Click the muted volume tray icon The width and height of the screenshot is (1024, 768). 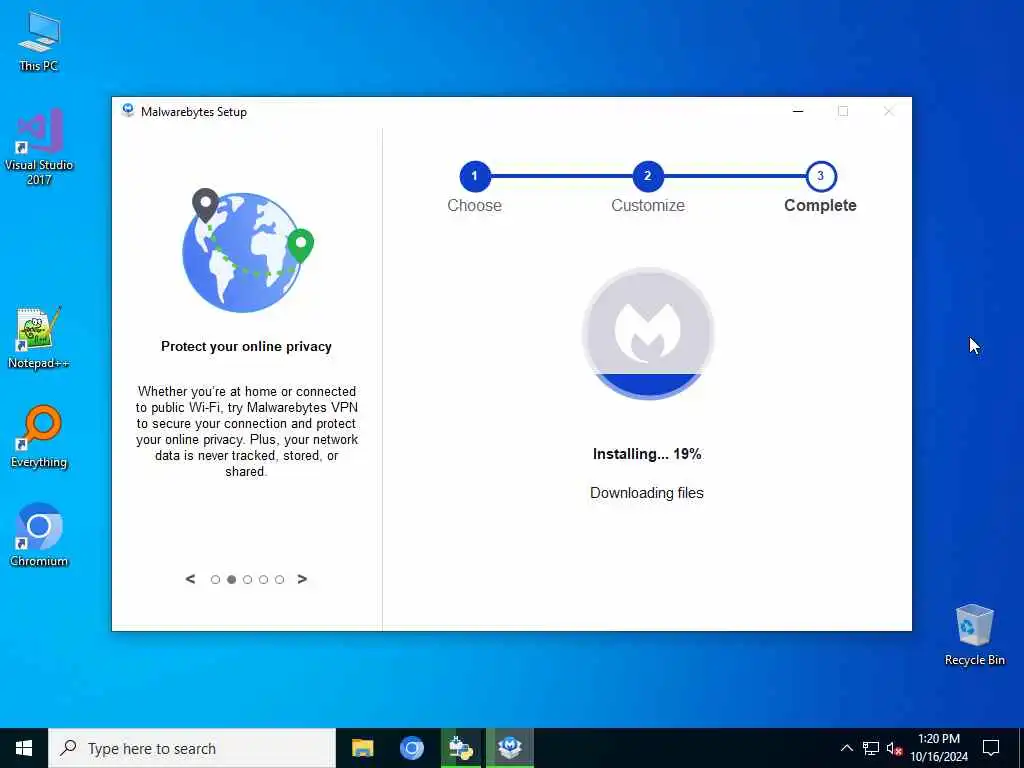point(894,748)
